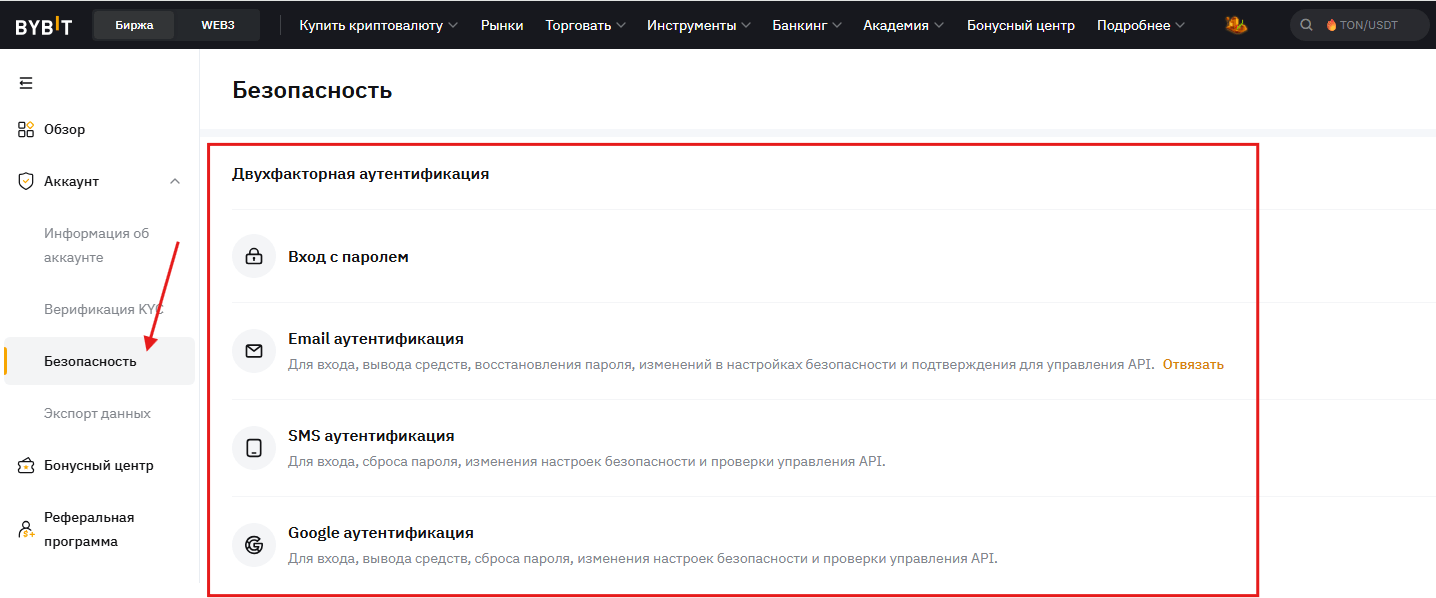Expand the Торговать dropdown menu
Screen dimensions: 1436x598
(x=585, y=25)
